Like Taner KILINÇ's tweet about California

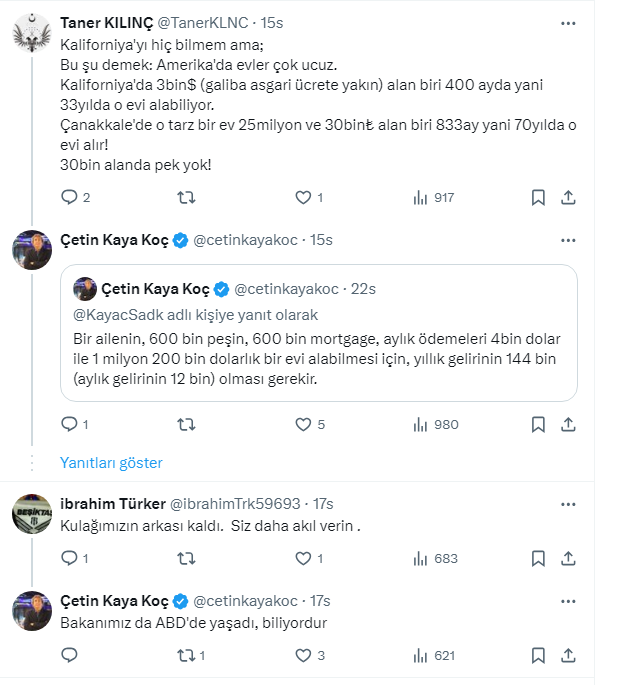pos(303,198)
